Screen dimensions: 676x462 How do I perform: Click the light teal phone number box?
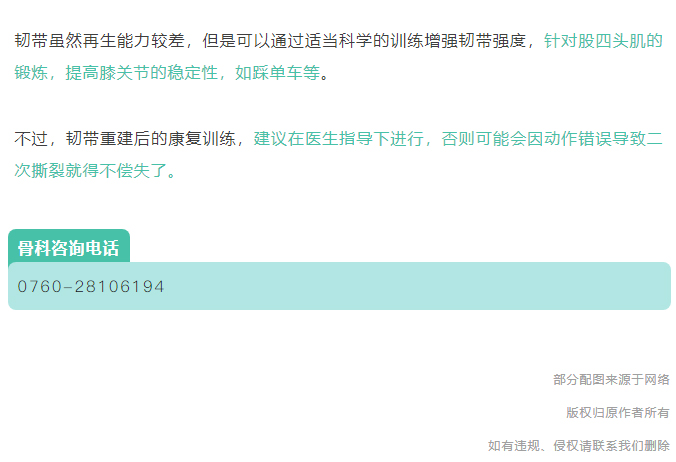[x=339, y=286]
